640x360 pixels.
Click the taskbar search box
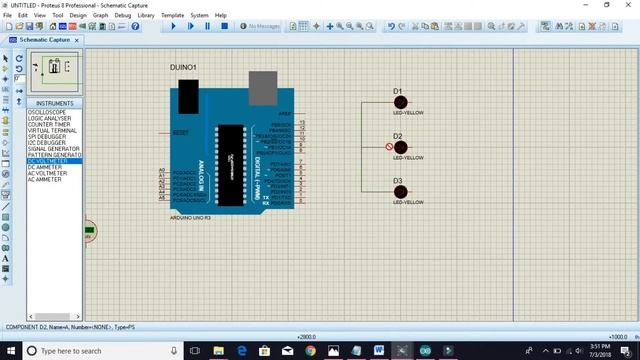103,351
